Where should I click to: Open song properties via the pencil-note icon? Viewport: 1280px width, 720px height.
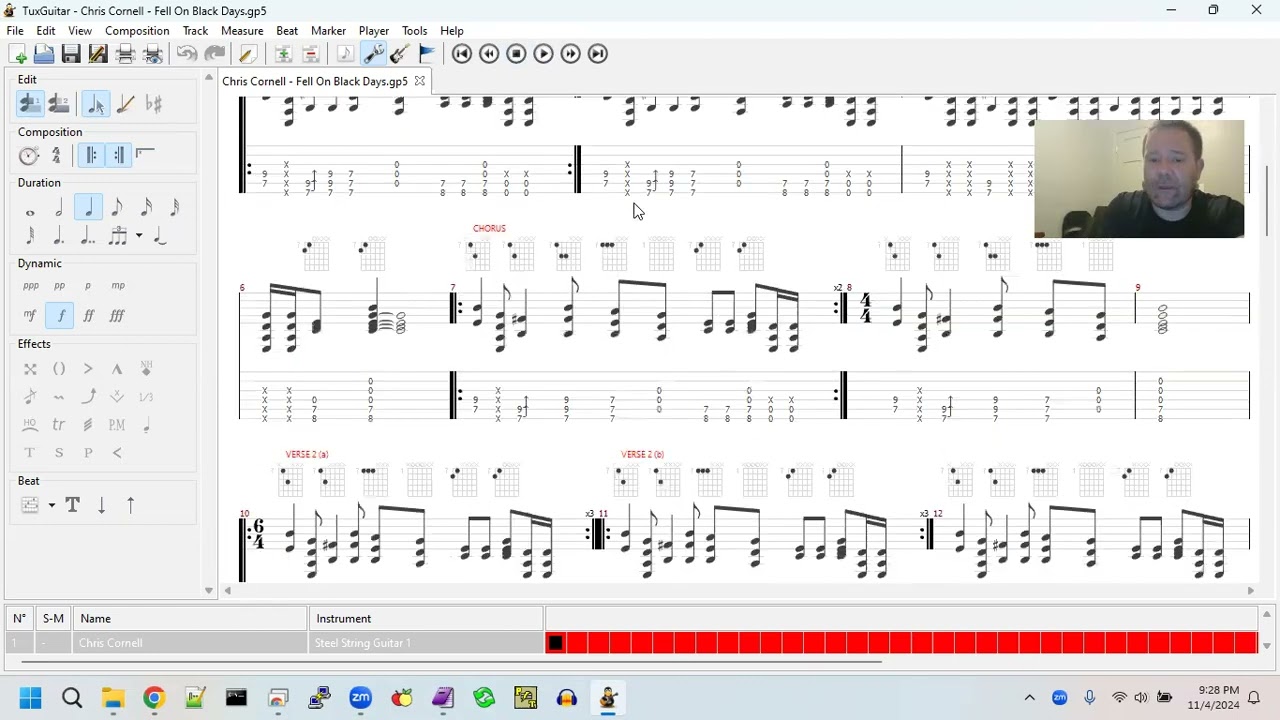click(248, 54)
